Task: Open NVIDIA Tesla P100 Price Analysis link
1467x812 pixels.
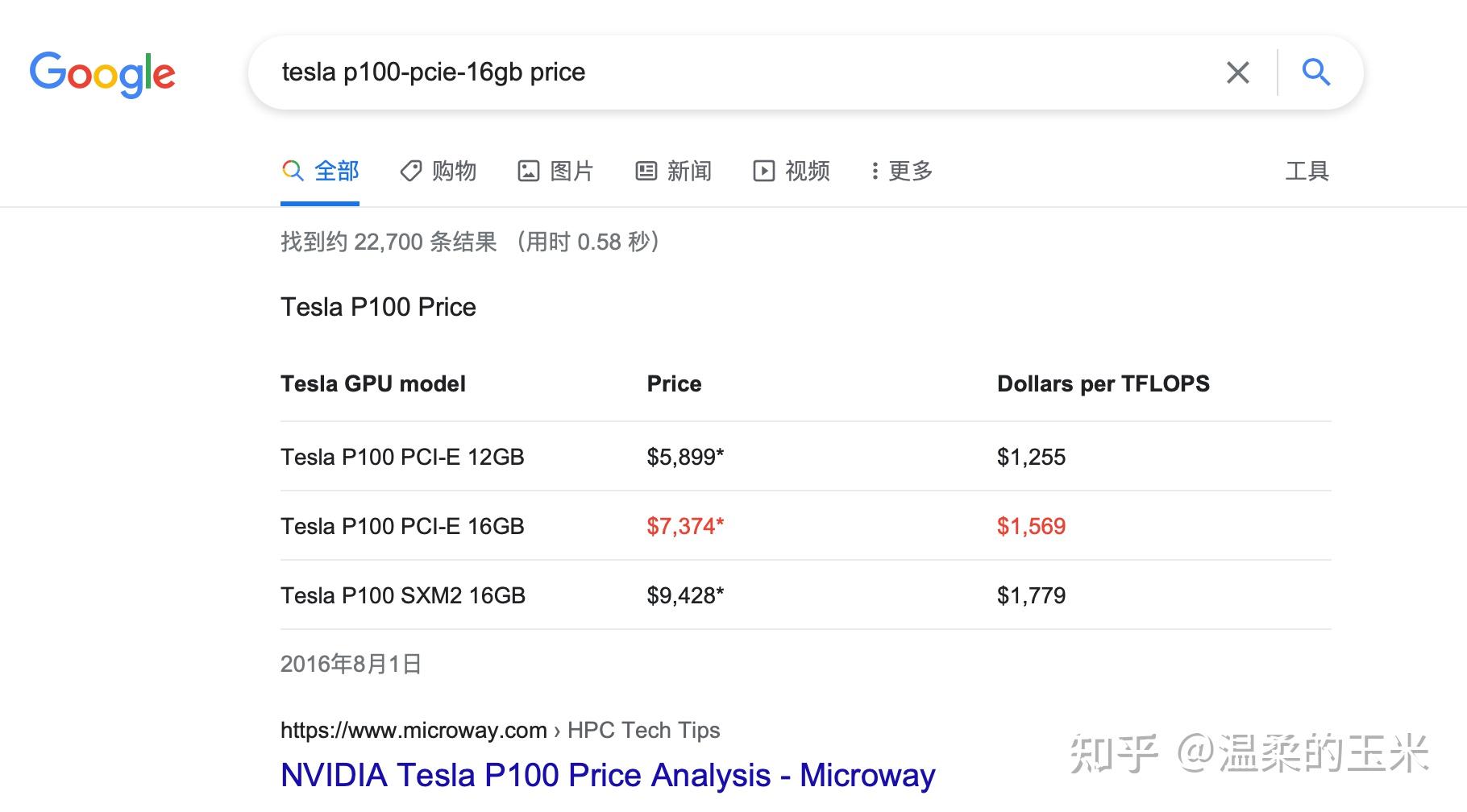Action: (607, 775)
